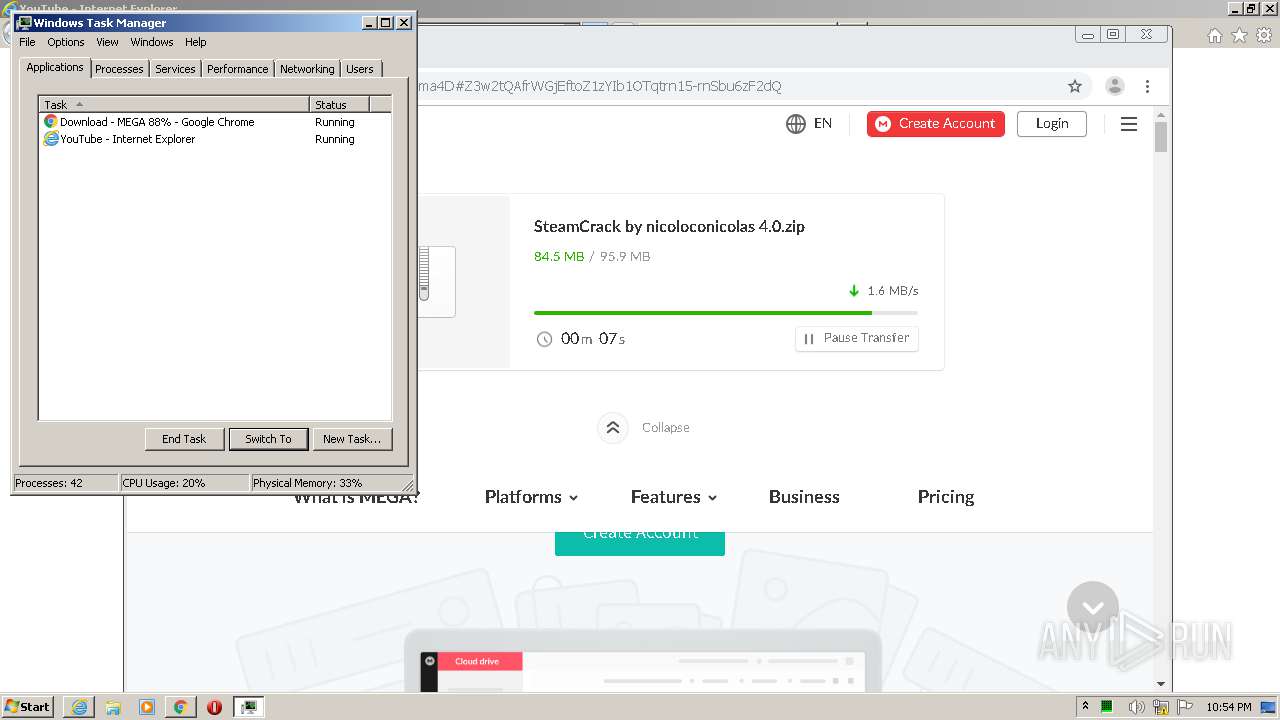Click the network tray icon
Image resolution: width=1280 pixels, height=720 pixels.
click(1161, 707)
